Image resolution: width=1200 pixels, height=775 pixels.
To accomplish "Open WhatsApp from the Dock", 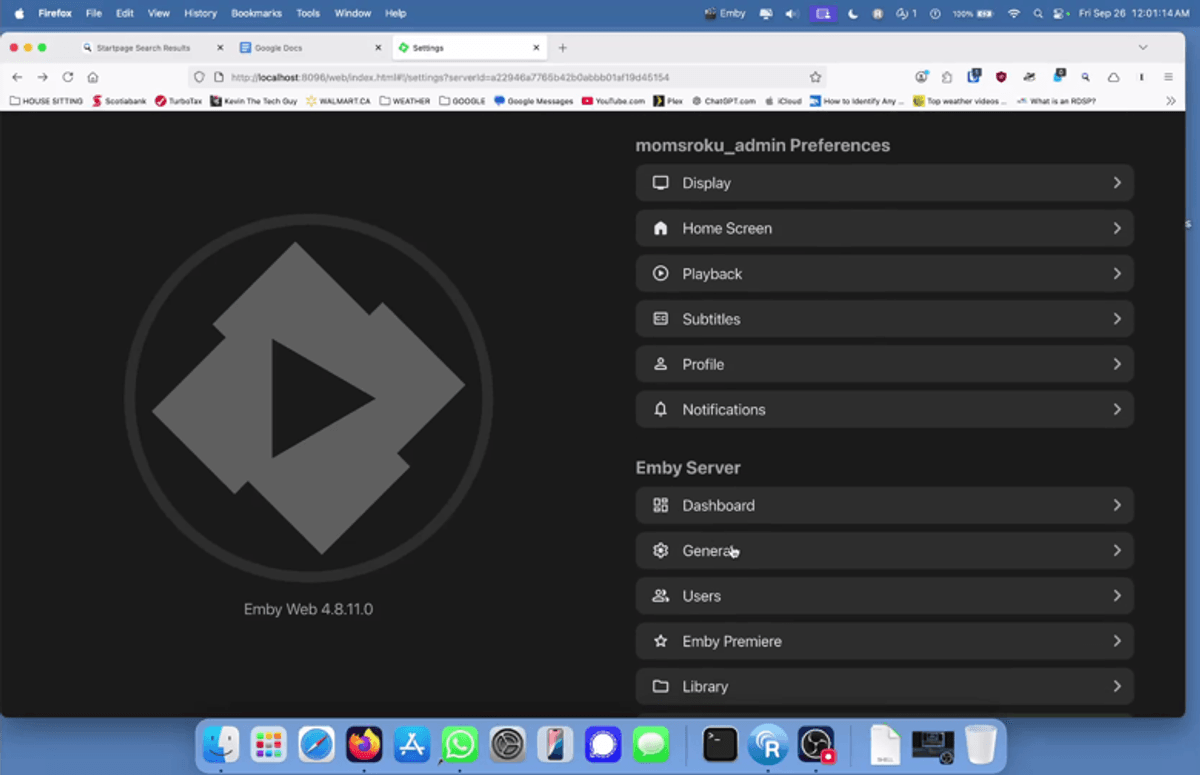I will point(460,744).
